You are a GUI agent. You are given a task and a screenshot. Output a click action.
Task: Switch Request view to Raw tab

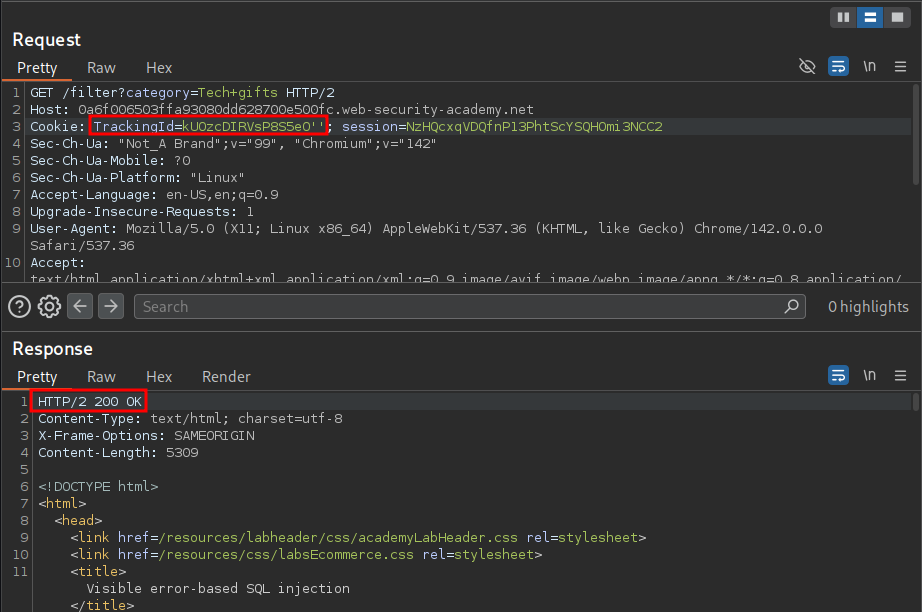[101, 68]
